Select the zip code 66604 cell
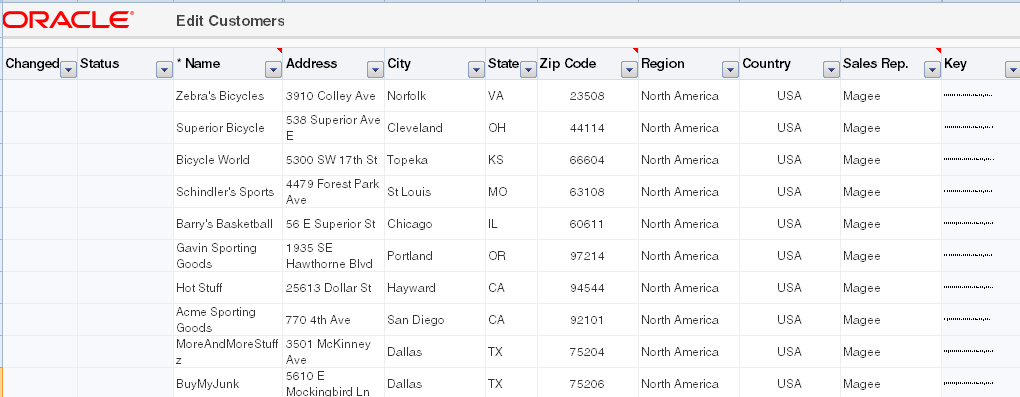Screen dimensions: 1020x397 pos(587,159)
